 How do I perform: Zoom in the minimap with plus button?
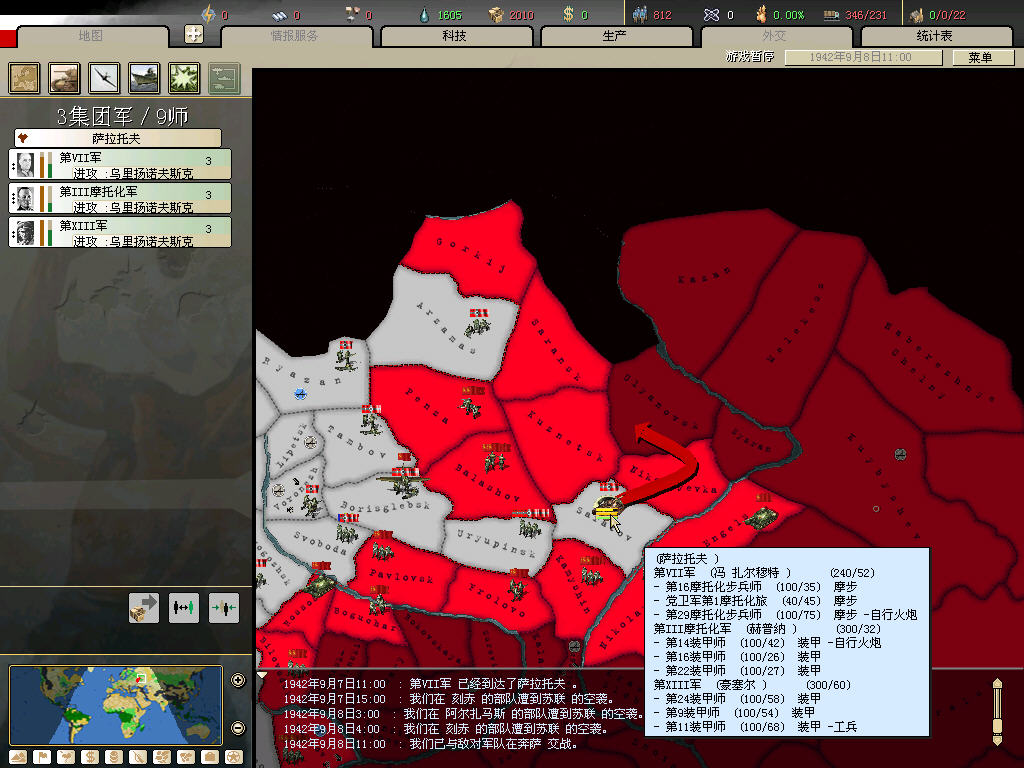pos(238,681)
